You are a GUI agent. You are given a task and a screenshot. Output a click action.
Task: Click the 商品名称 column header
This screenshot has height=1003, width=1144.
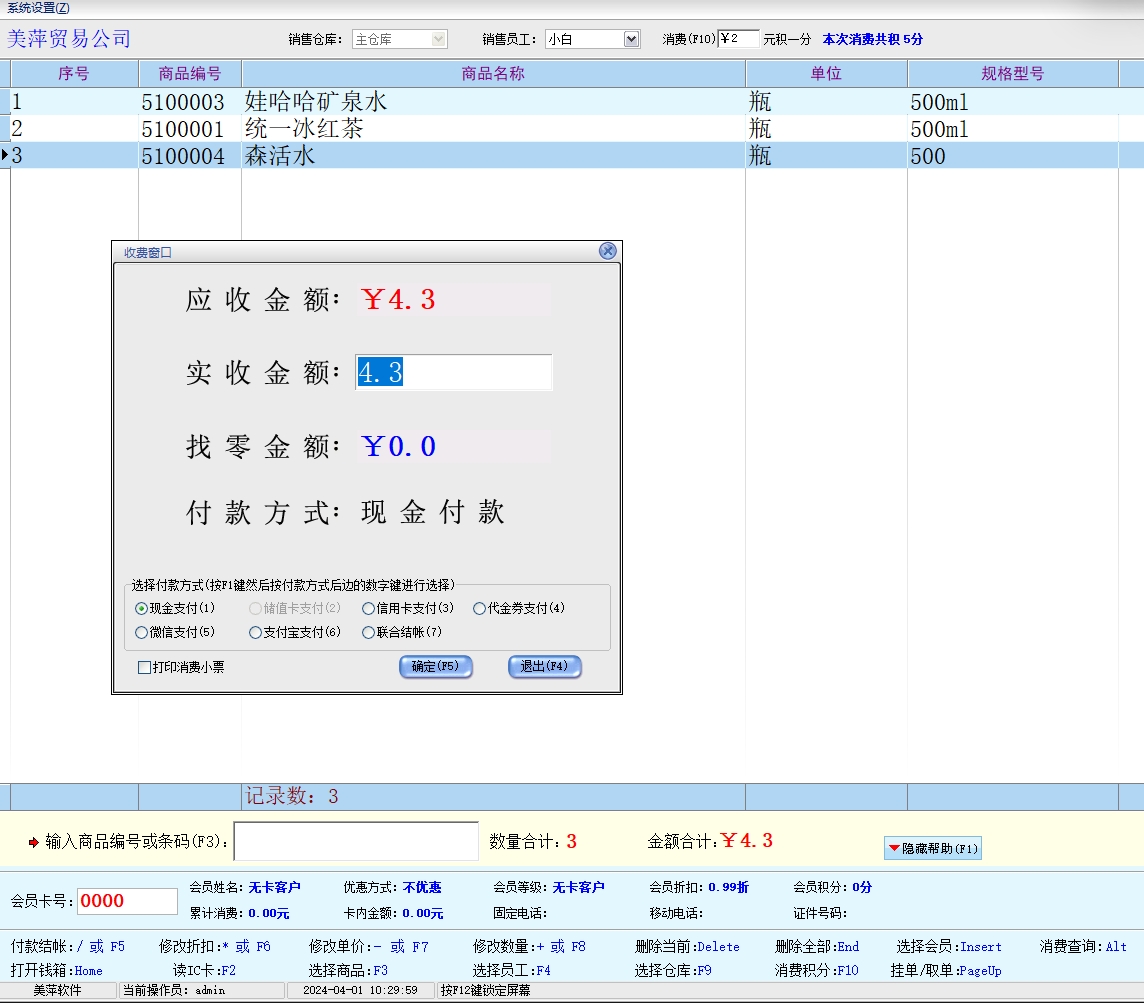pyautogui.click(x=493, y=74)
